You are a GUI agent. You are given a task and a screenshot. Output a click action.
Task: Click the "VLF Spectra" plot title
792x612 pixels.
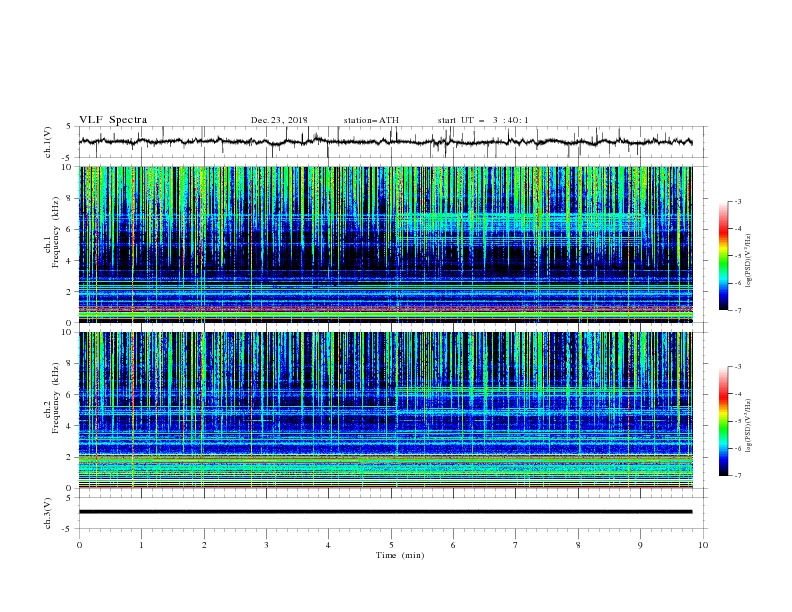point(113,120)
